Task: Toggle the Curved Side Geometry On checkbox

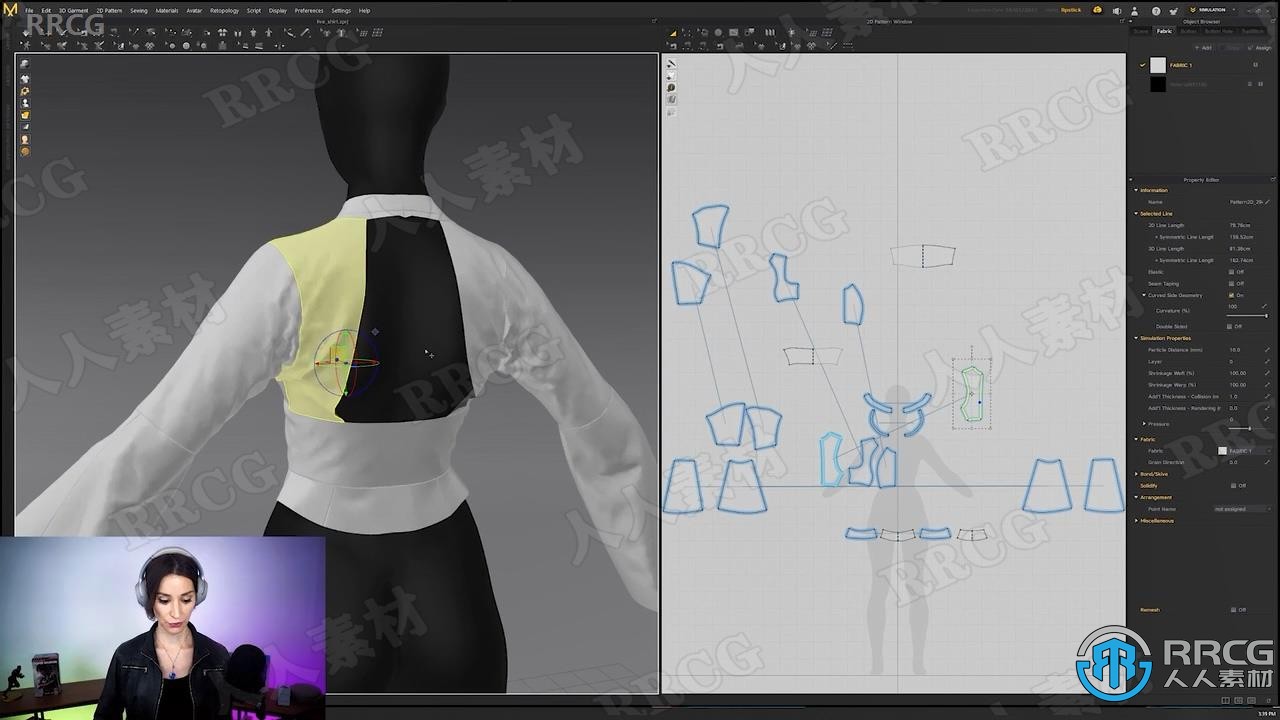Action: coord(1231,295)
